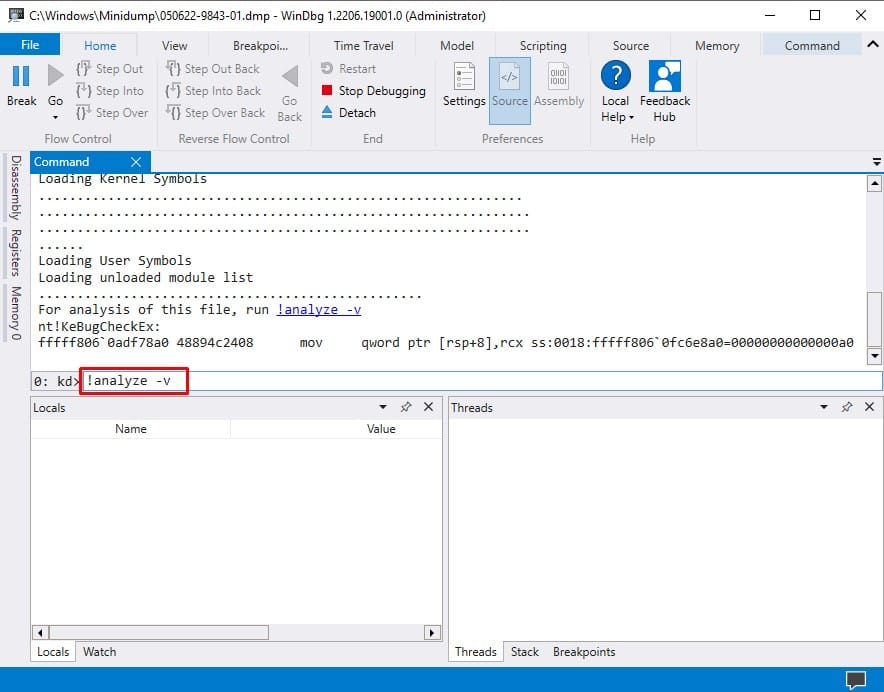Open Settings preferences
Screen dimensions: 884x692
[464, 85]
